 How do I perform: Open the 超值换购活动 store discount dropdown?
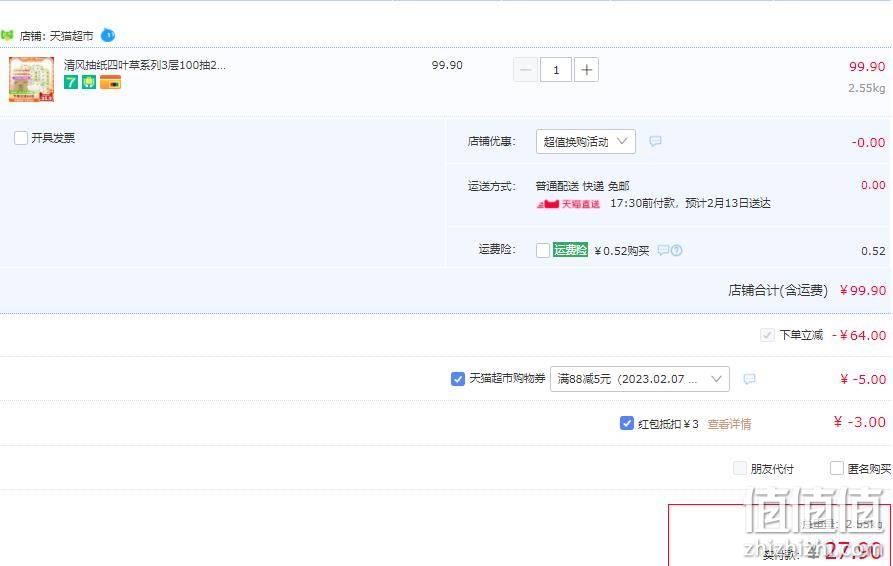coord(585,141)
